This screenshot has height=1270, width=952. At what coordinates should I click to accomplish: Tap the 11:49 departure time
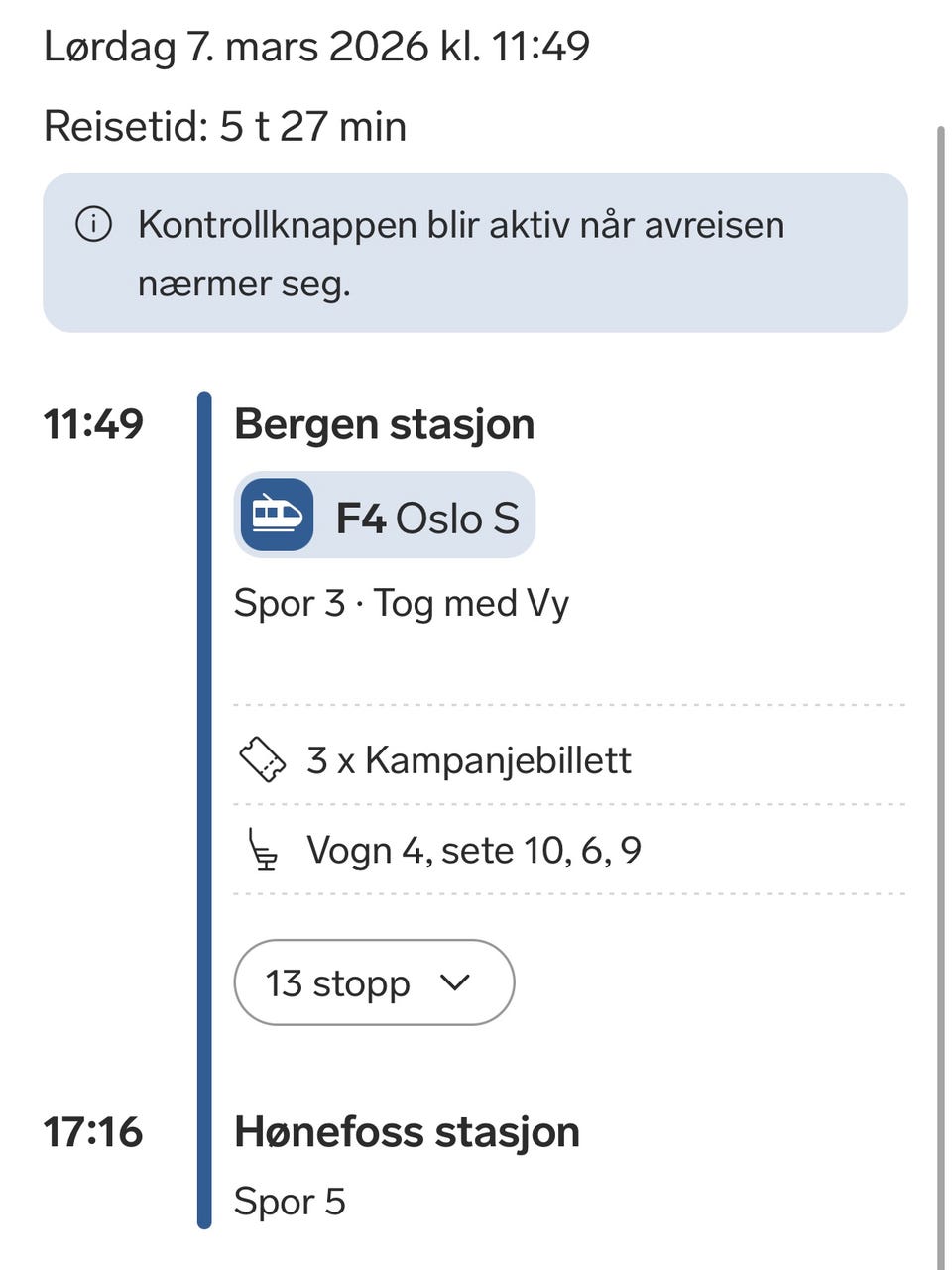tap(93, 424)
